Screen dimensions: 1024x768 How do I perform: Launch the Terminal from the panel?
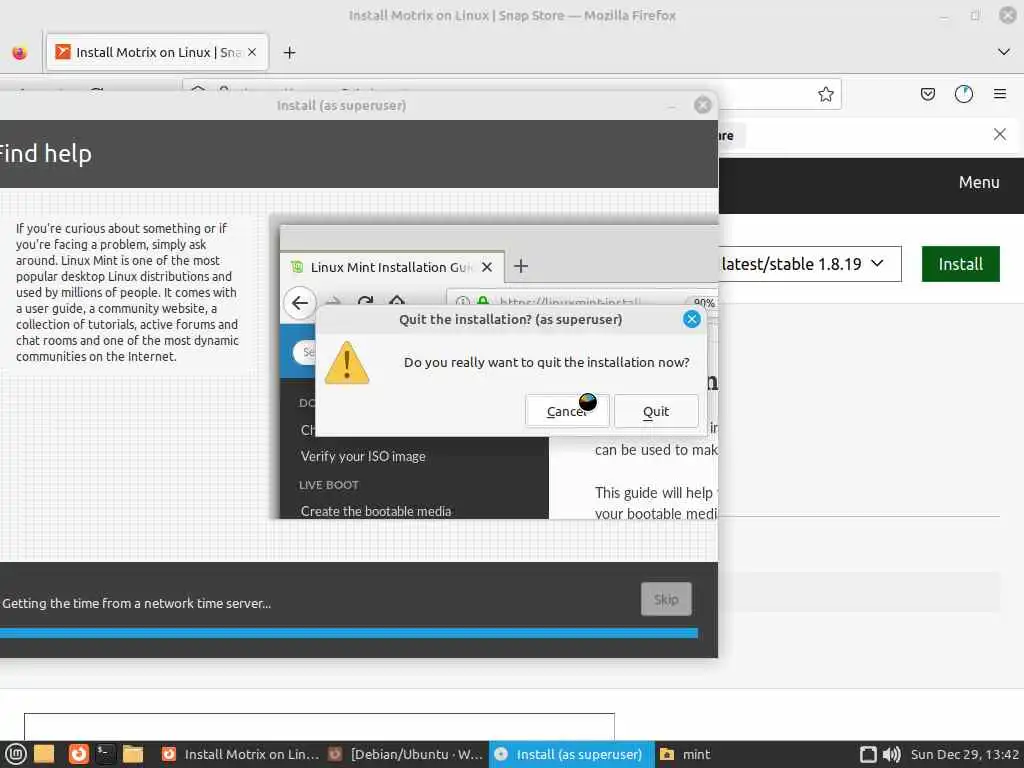[105, 754]
